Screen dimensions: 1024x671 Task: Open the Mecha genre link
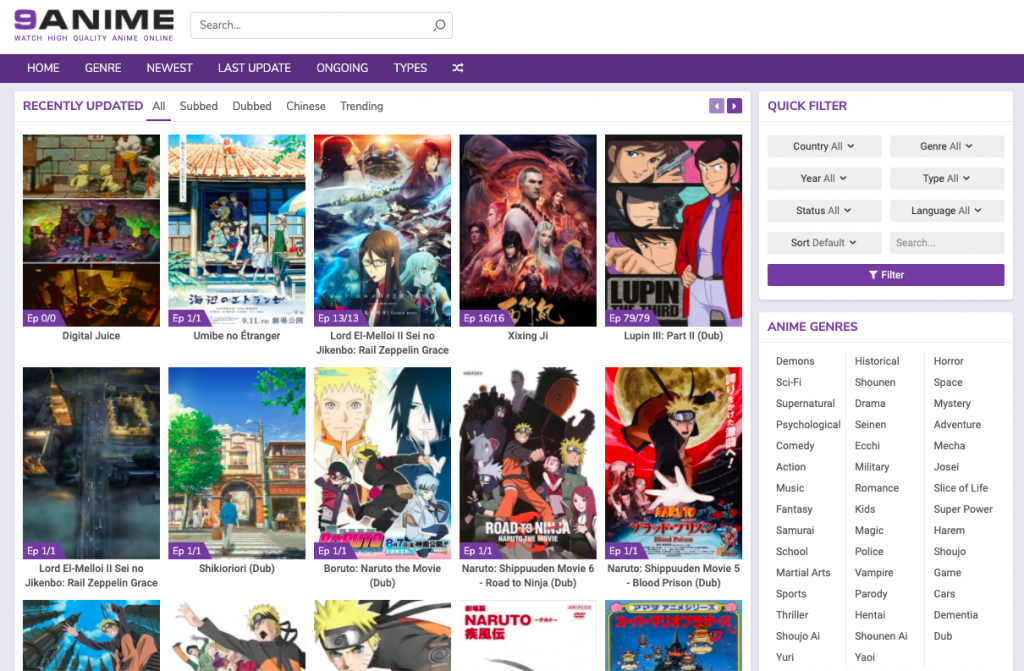point(948,445)
